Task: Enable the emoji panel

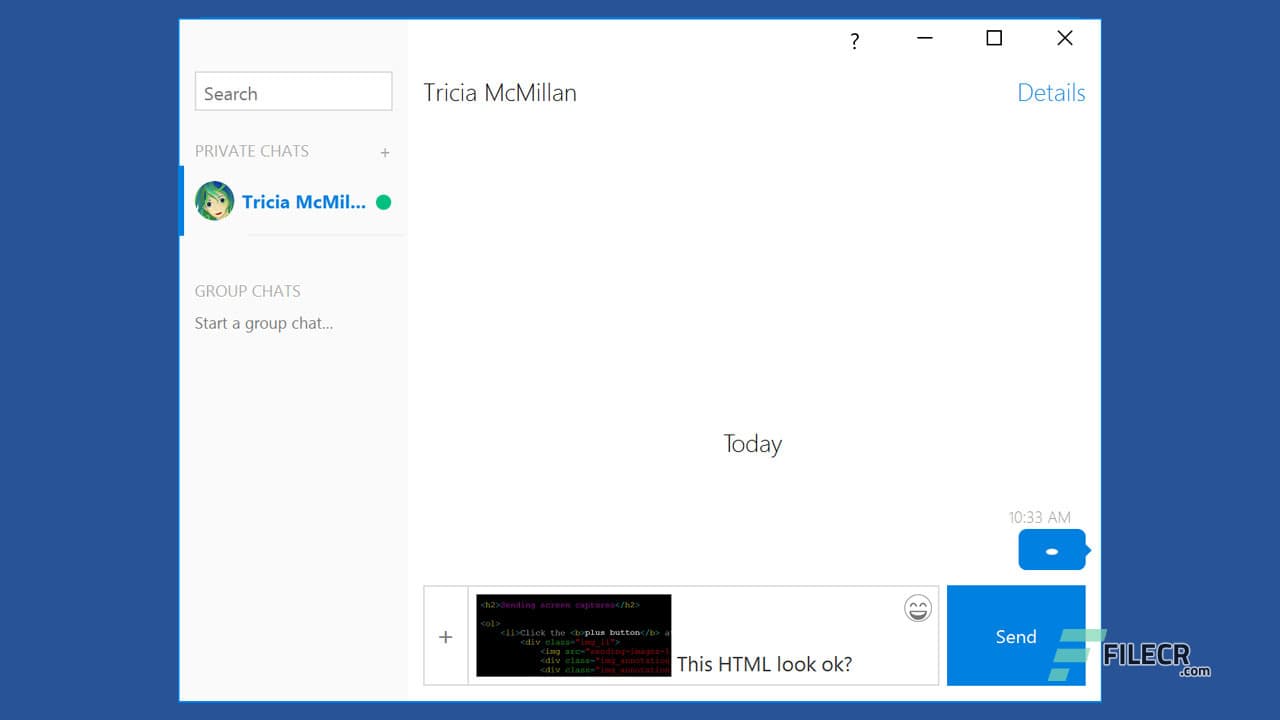Action: pos(917,608)
